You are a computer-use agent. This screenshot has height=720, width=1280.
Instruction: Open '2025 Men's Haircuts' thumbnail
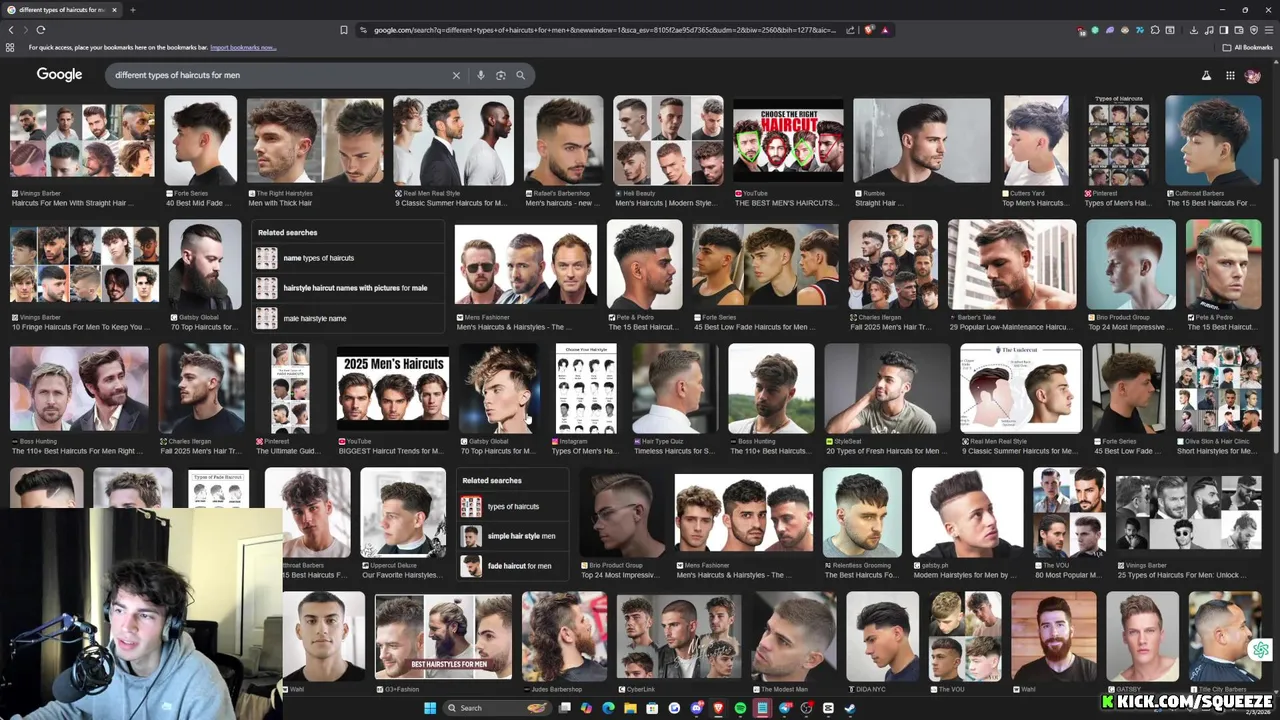[393, 388]
